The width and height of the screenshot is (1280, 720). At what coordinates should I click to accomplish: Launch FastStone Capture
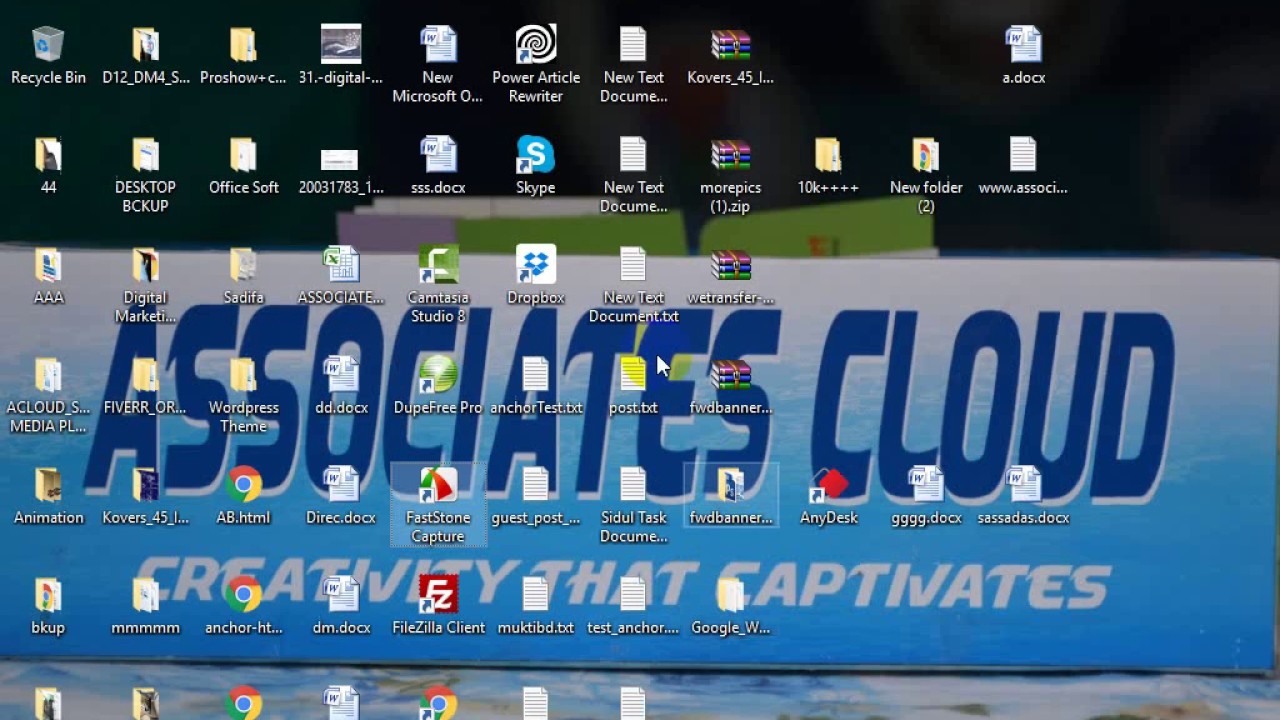coord(438,506)
